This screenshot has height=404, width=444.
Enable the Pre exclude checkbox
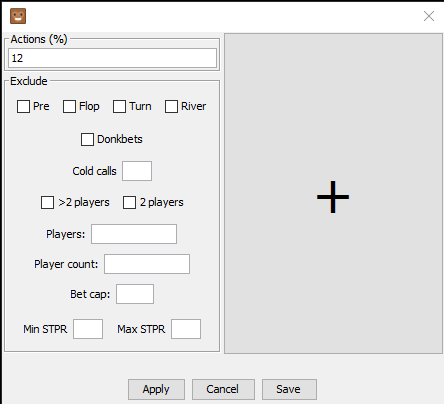(23, 107)
